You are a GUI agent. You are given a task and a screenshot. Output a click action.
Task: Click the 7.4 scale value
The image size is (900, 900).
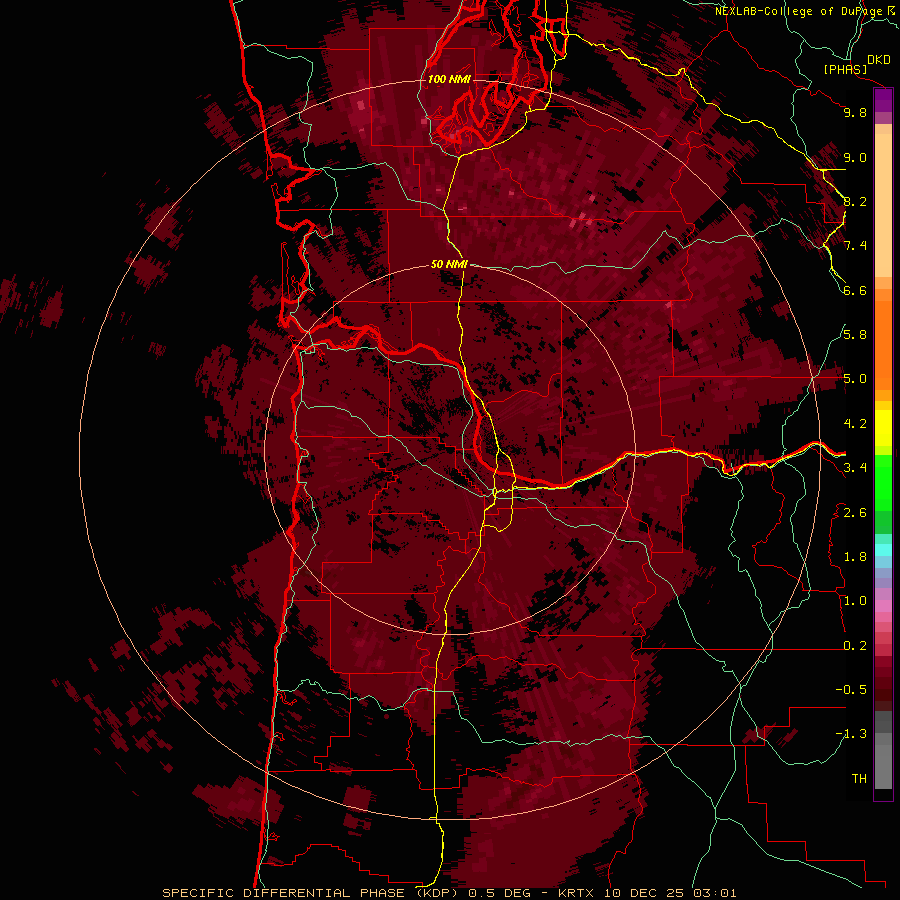click(x=855, y=246)
